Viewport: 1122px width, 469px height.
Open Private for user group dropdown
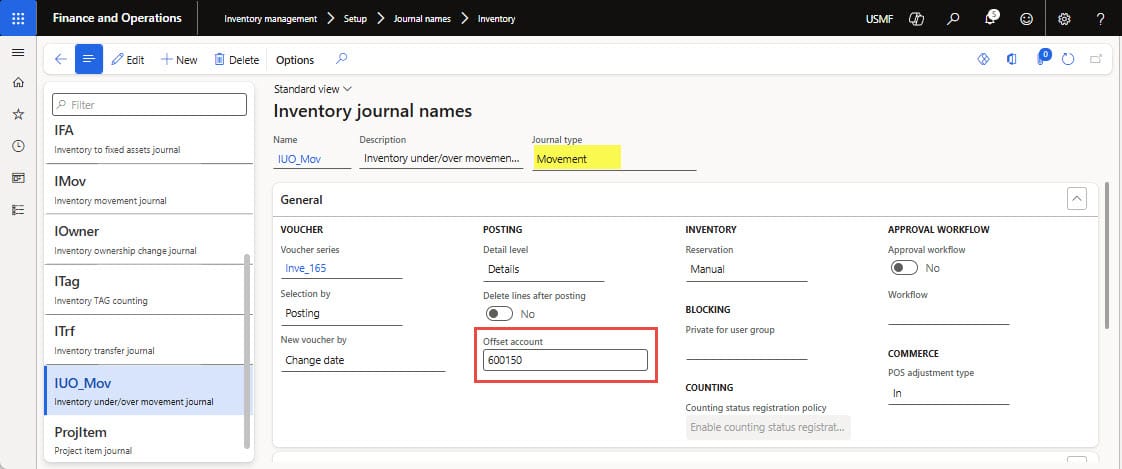746,349
